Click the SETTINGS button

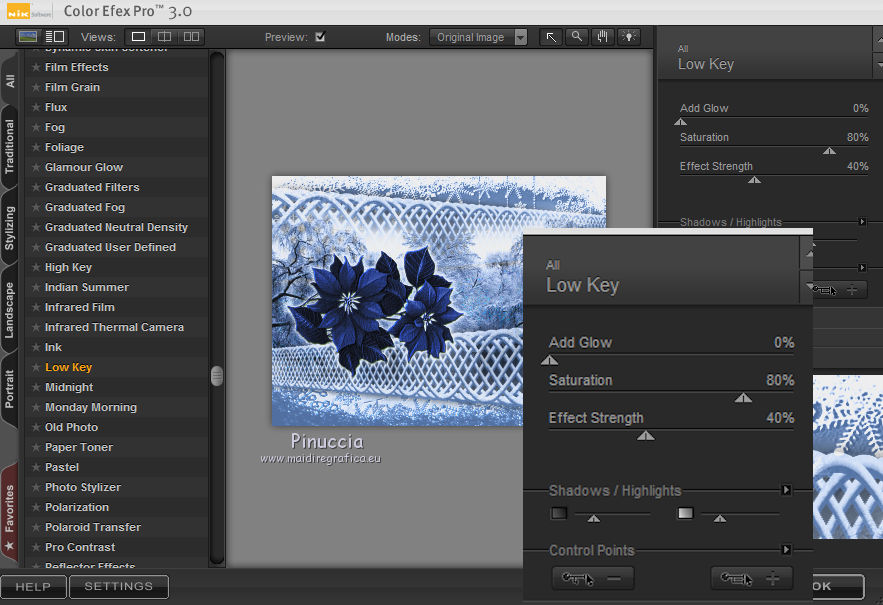click(119, 586)
